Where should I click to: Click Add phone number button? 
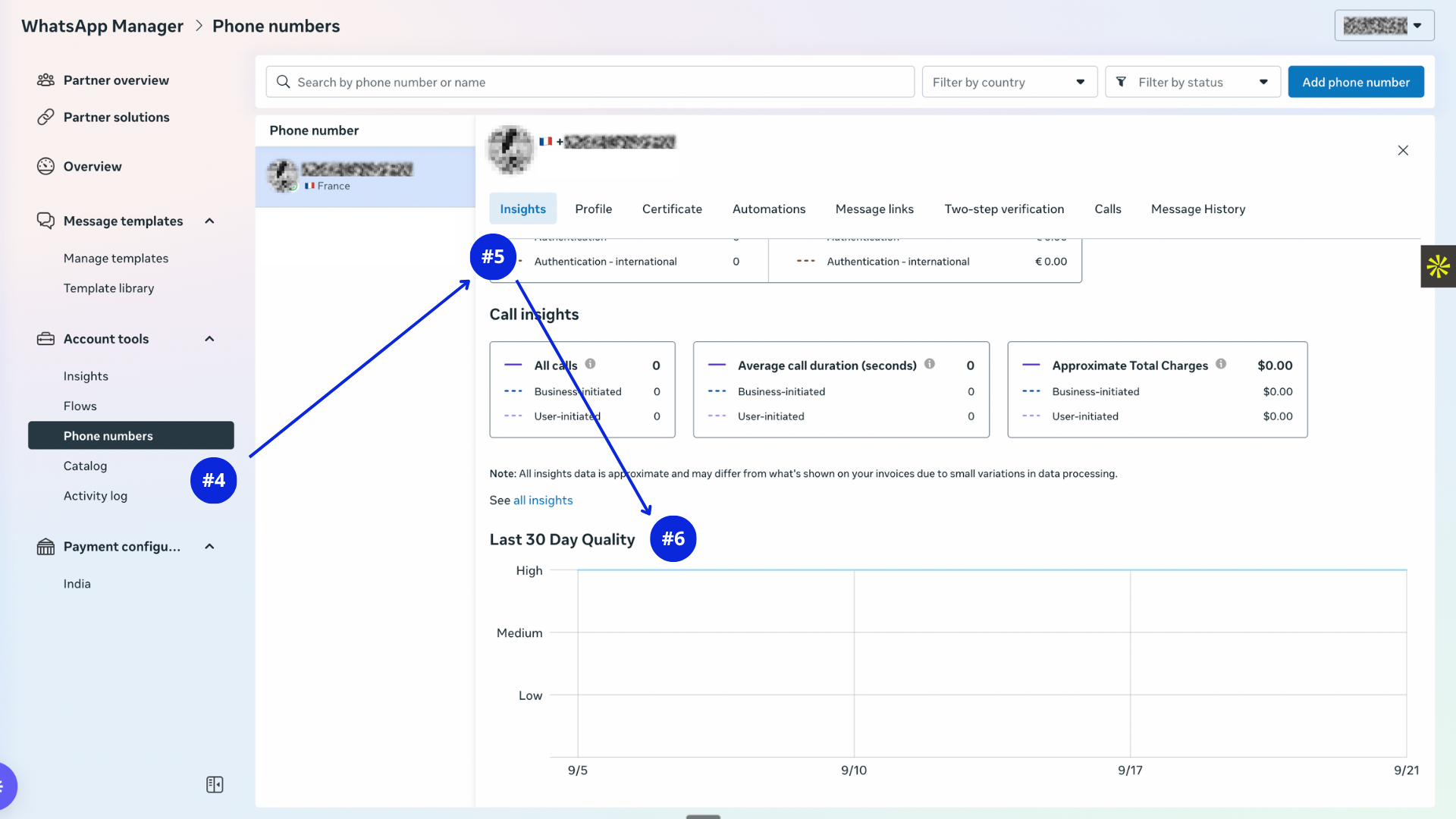coord(1355,82)
